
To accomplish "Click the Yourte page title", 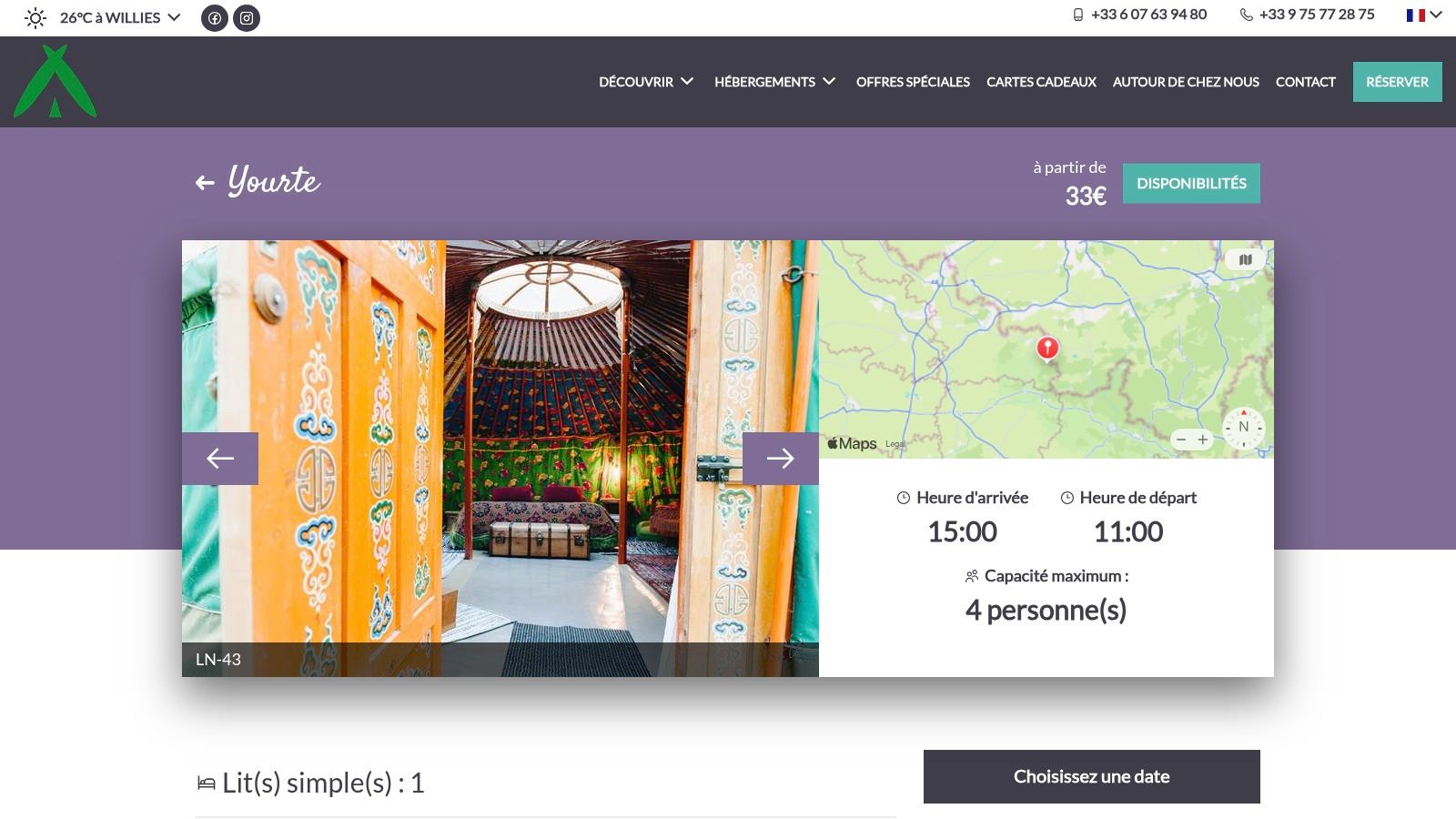I will point(274,180).
